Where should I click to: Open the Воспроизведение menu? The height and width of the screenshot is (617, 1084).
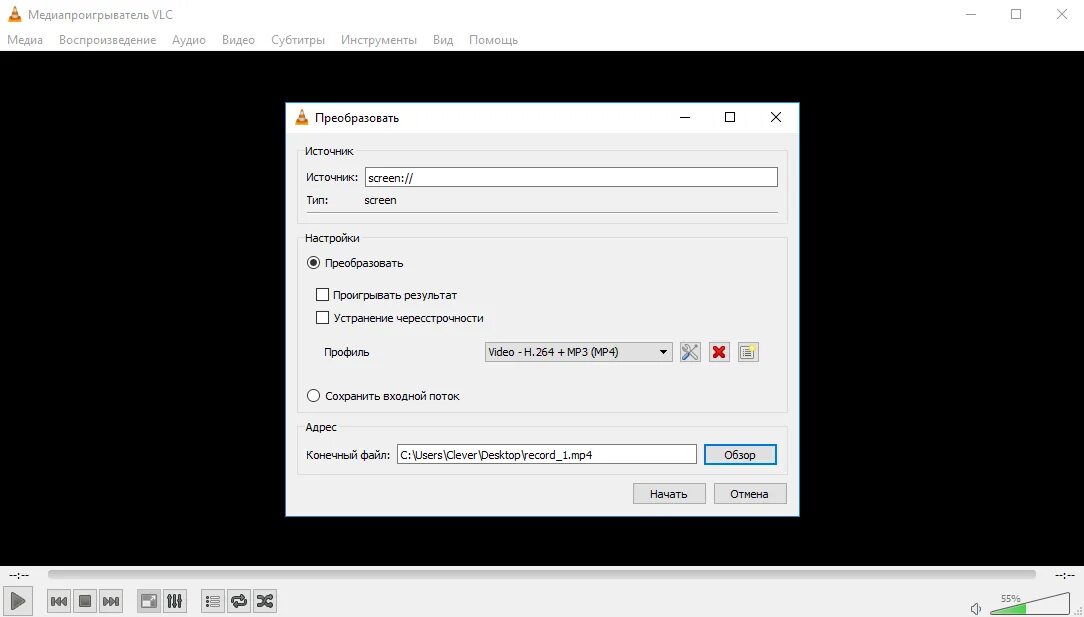[x=107, y=40]
